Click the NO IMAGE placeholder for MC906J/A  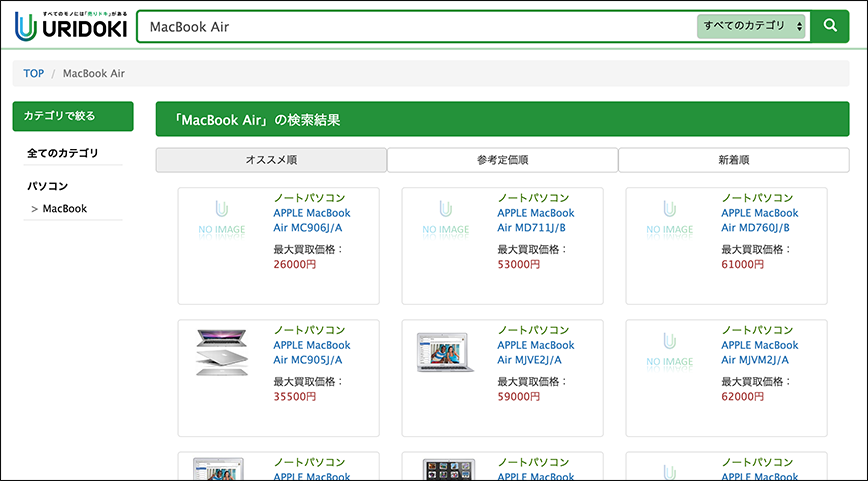tap(222, 219)
